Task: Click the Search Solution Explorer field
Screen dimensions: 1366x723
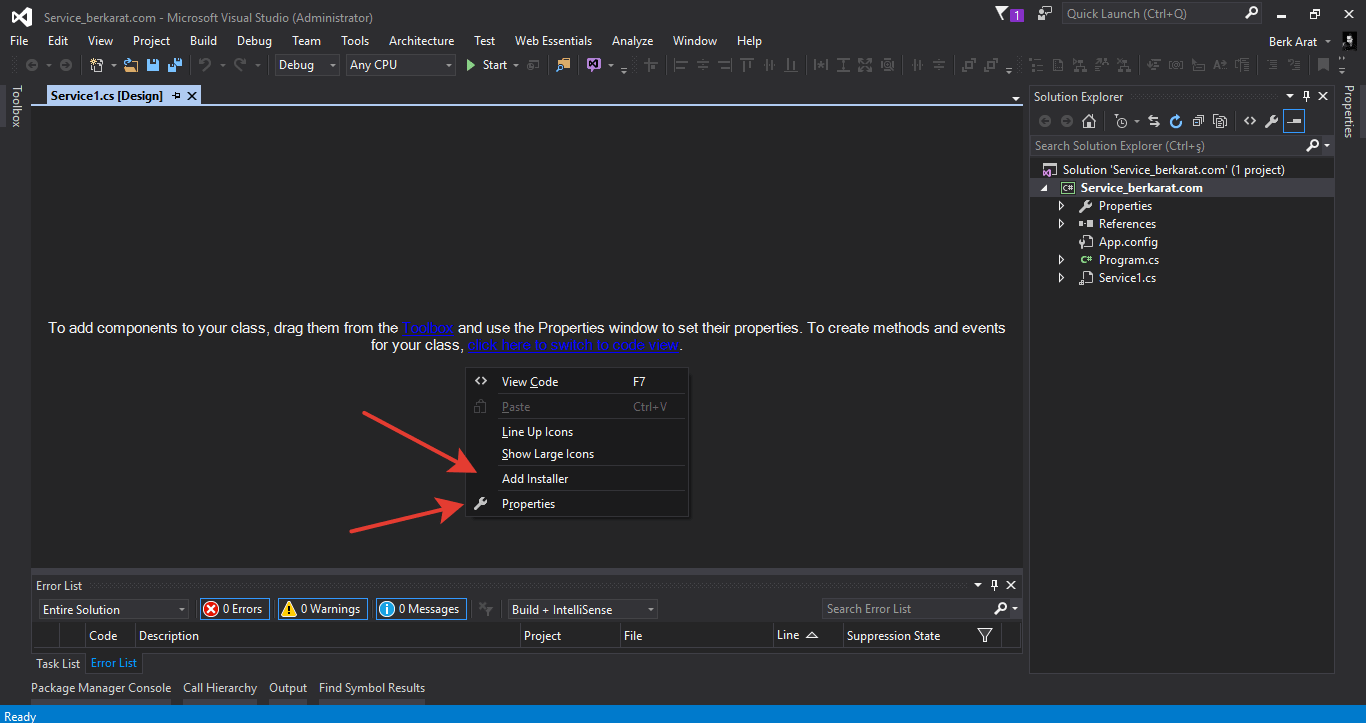Action: (1168, 146)
